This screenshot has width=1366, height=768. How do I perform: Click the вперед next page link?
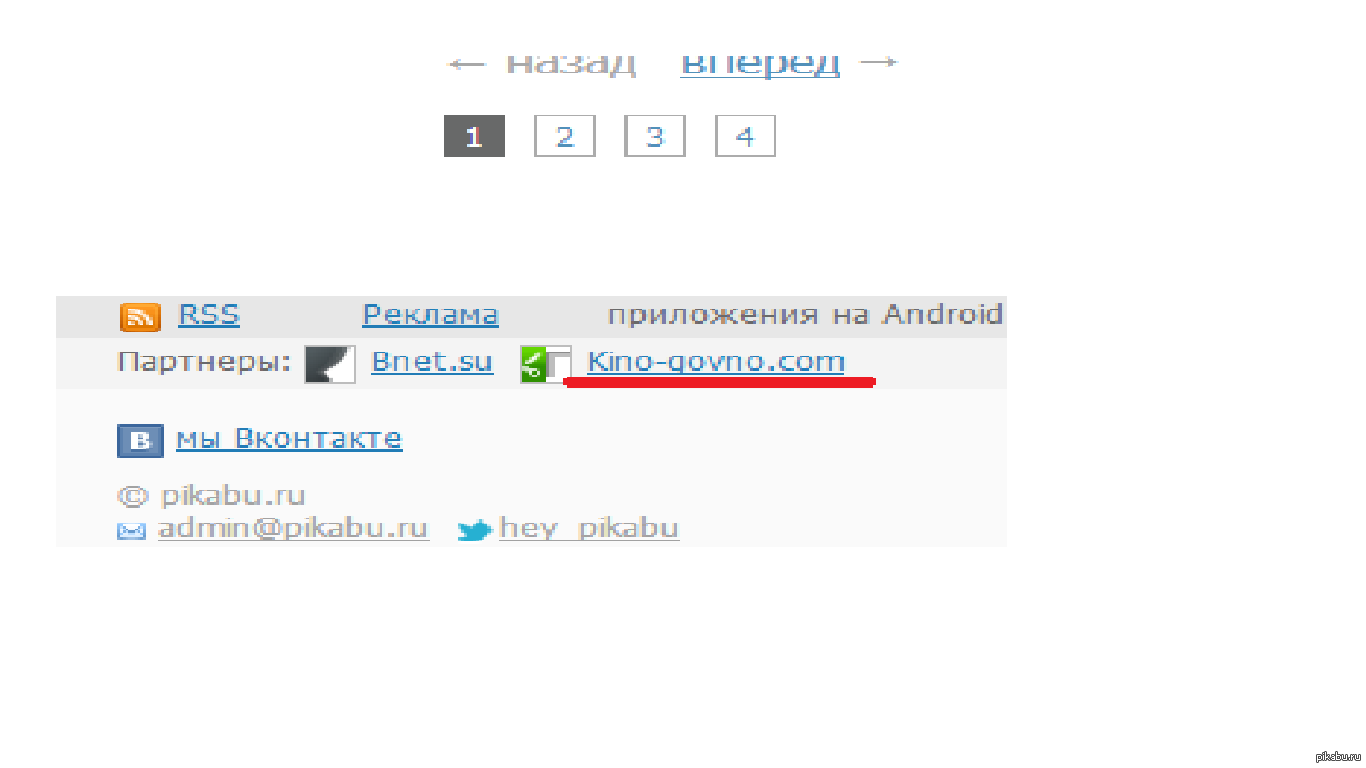760,63
